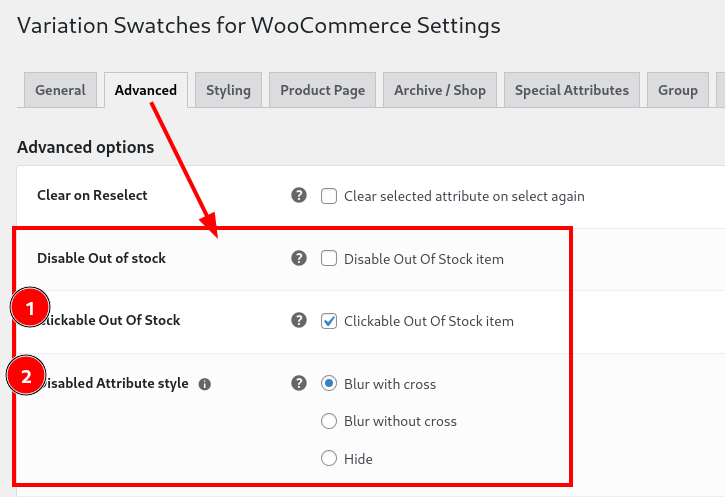This screenshot has width=725, height=497.
Task: Open the Styling tab
Action: 228,90
